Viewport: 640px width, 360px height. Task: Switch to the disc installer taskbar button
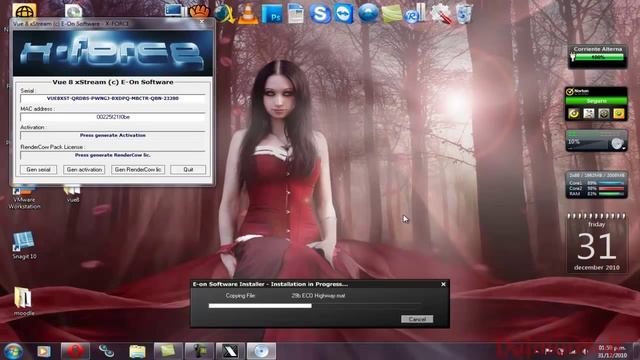tap(261, 351)
